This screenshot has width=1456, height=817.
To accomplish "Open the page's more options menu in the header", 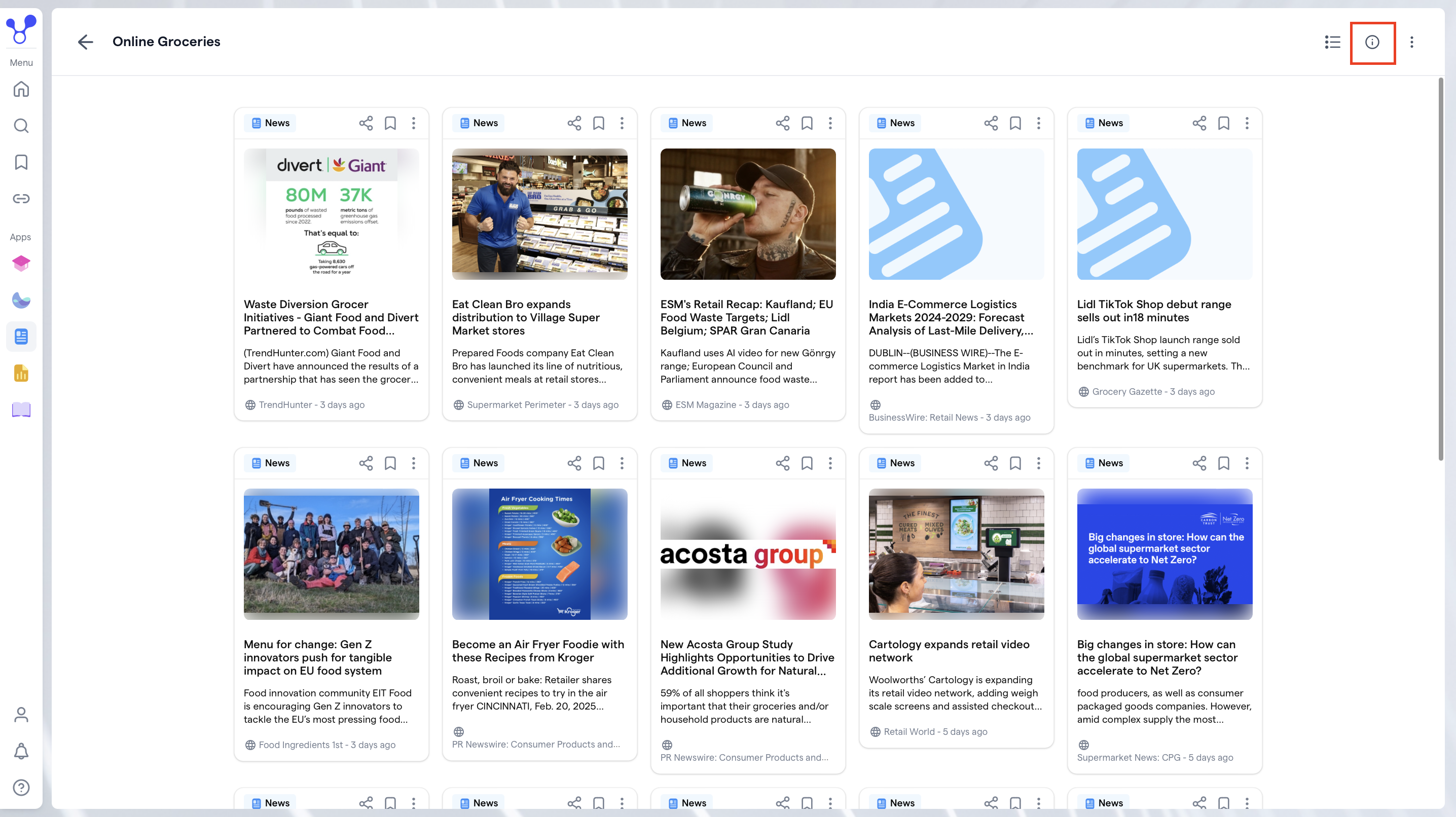I will 1411,42.
